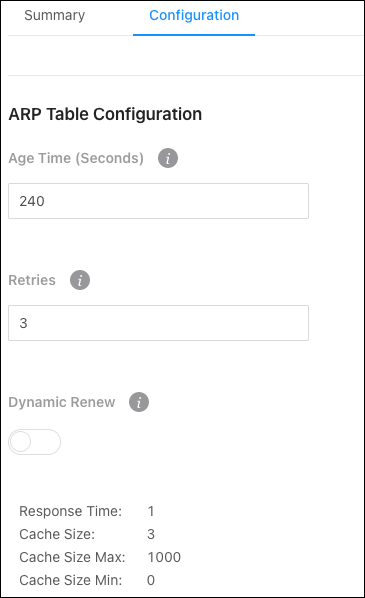Click the Response Time label
This screenshot has height=598, width=365.
(71, 511)
